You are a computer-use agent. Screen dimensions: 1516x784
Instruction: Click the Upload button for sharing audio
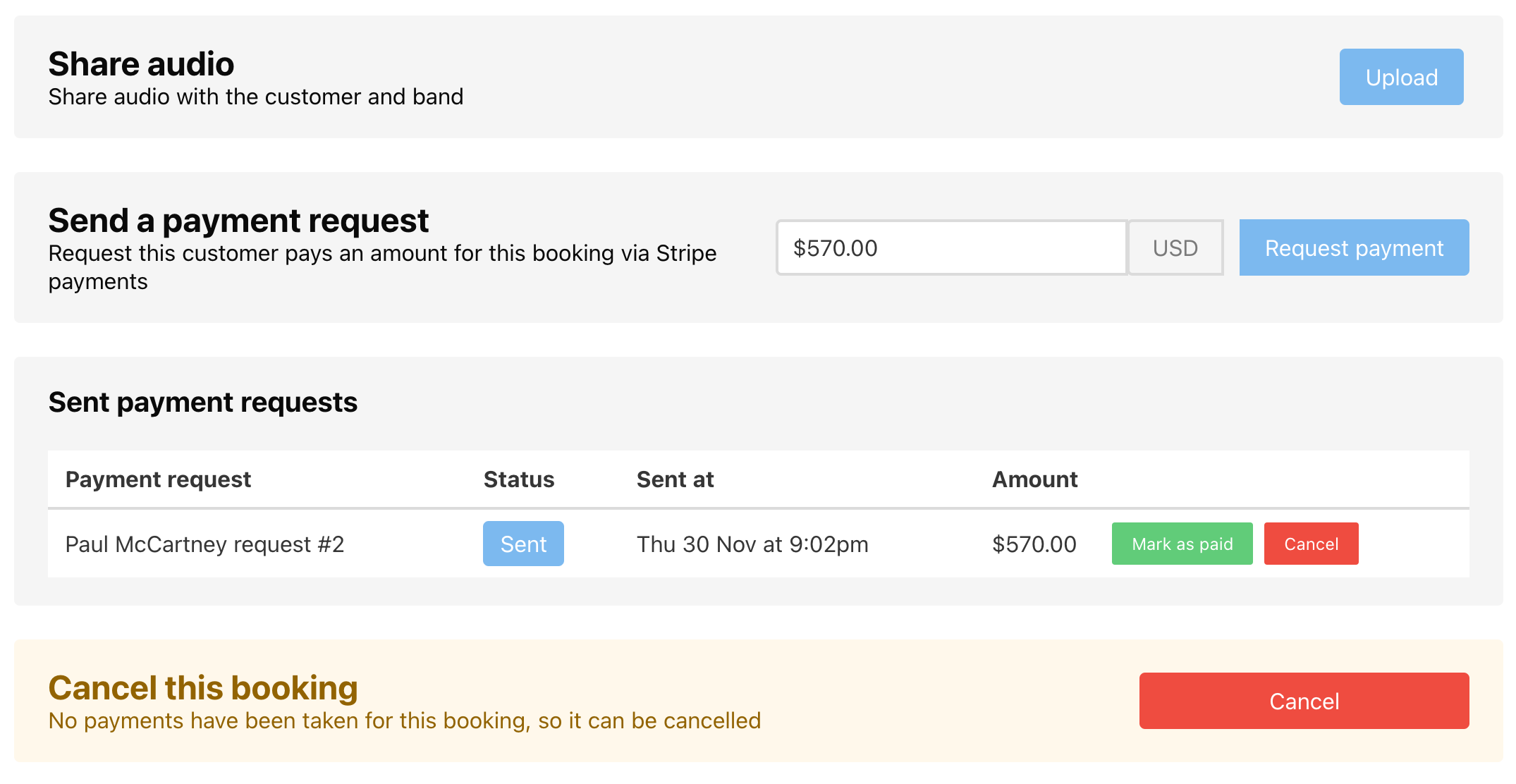pyautogui.click(x=1401, y=77)
